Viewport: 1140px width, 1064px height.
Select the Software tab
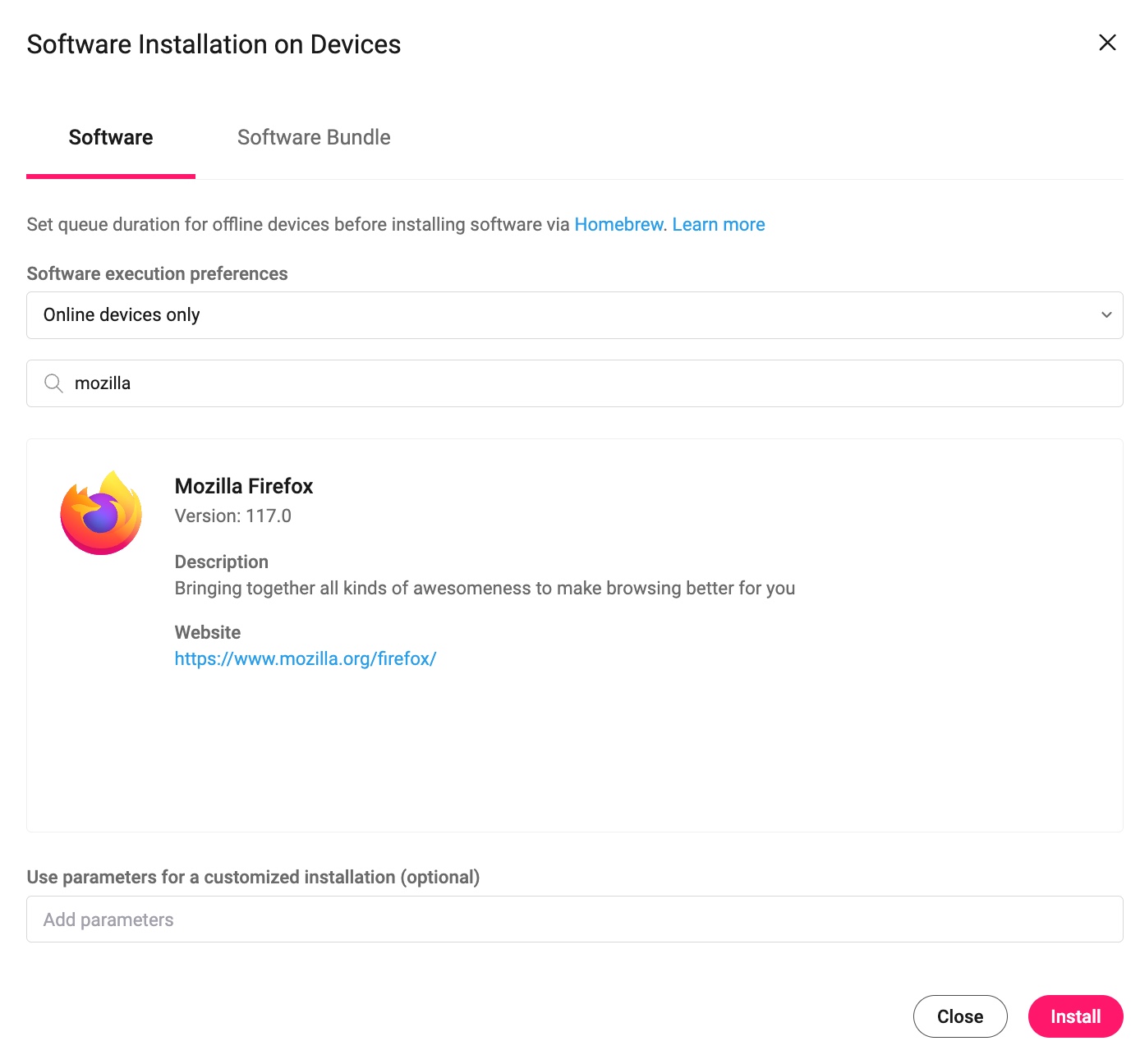(x=110, y=137)
